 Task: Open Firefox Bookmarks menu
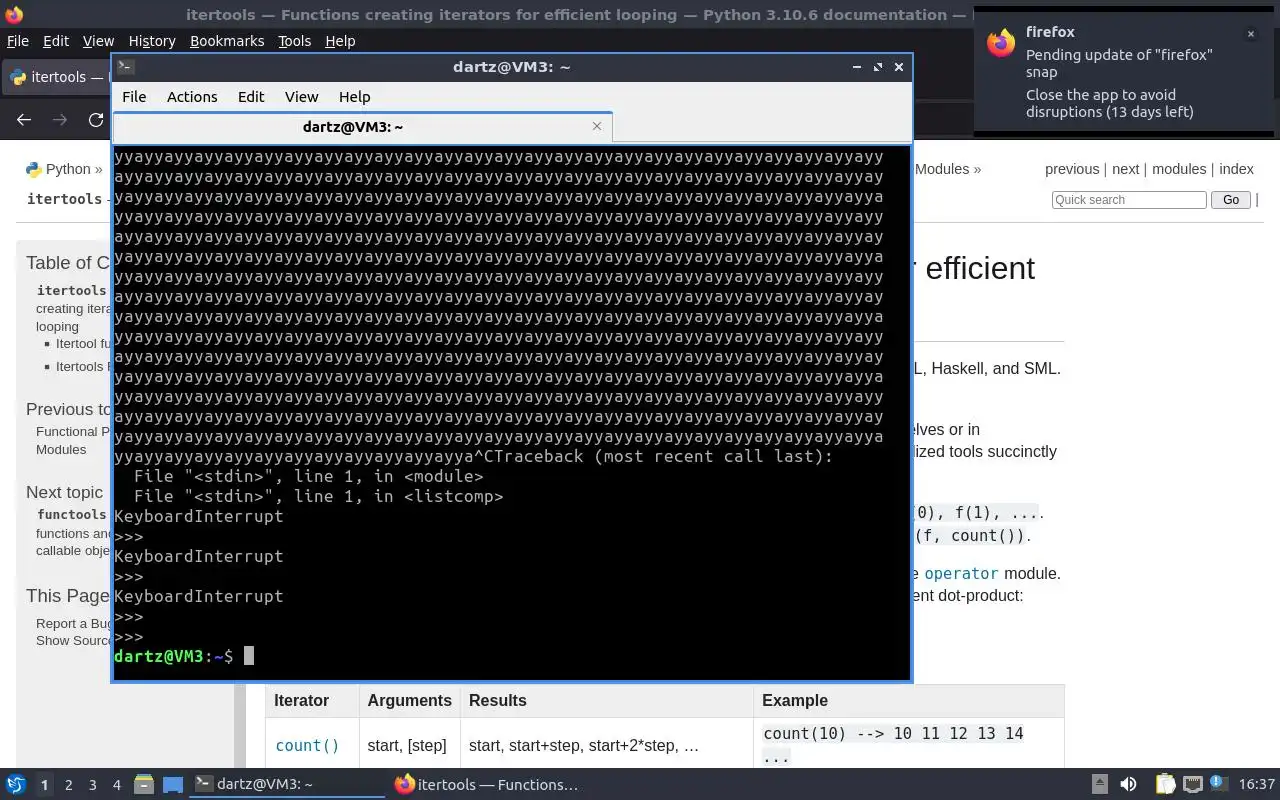tap(227, 41)
